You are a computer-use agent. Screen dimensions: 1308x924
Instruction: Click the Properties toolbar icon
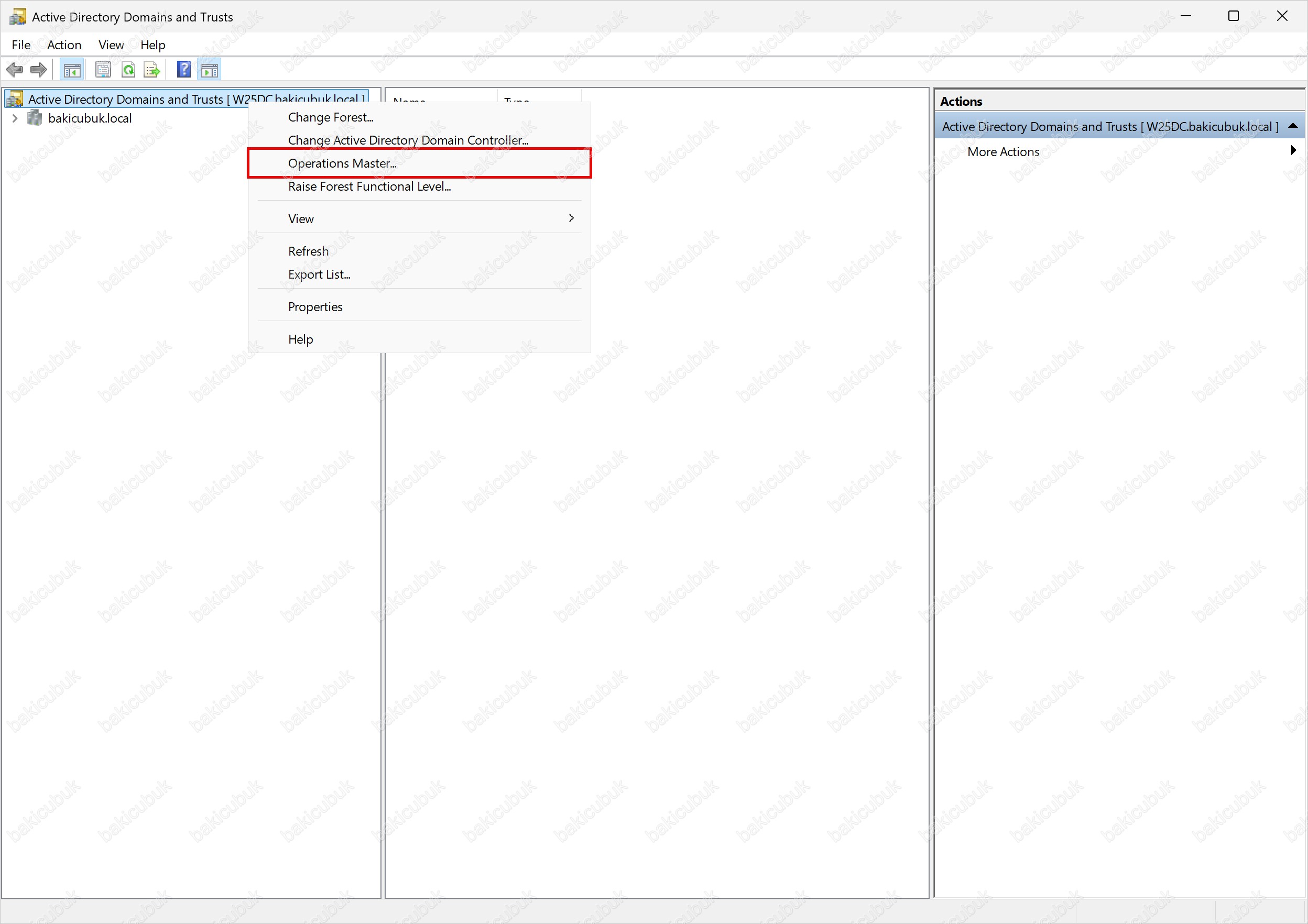103,70
